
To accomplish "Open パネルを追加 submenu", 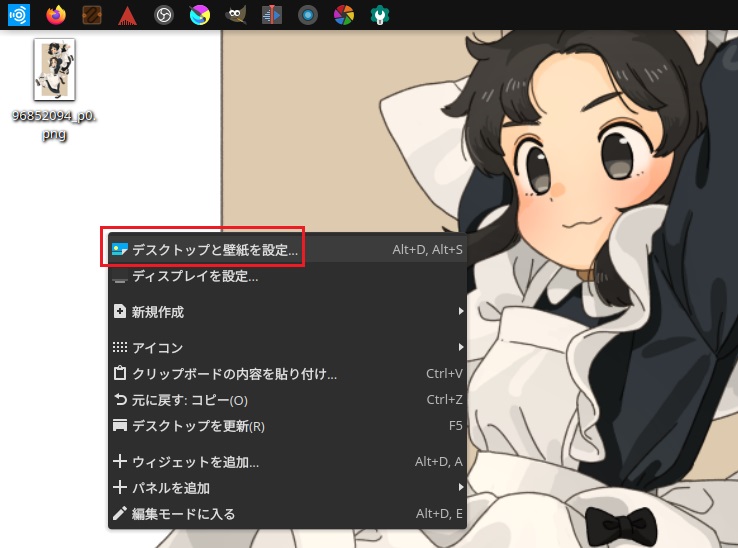I will pyautogui.click(x=288, y=488).
